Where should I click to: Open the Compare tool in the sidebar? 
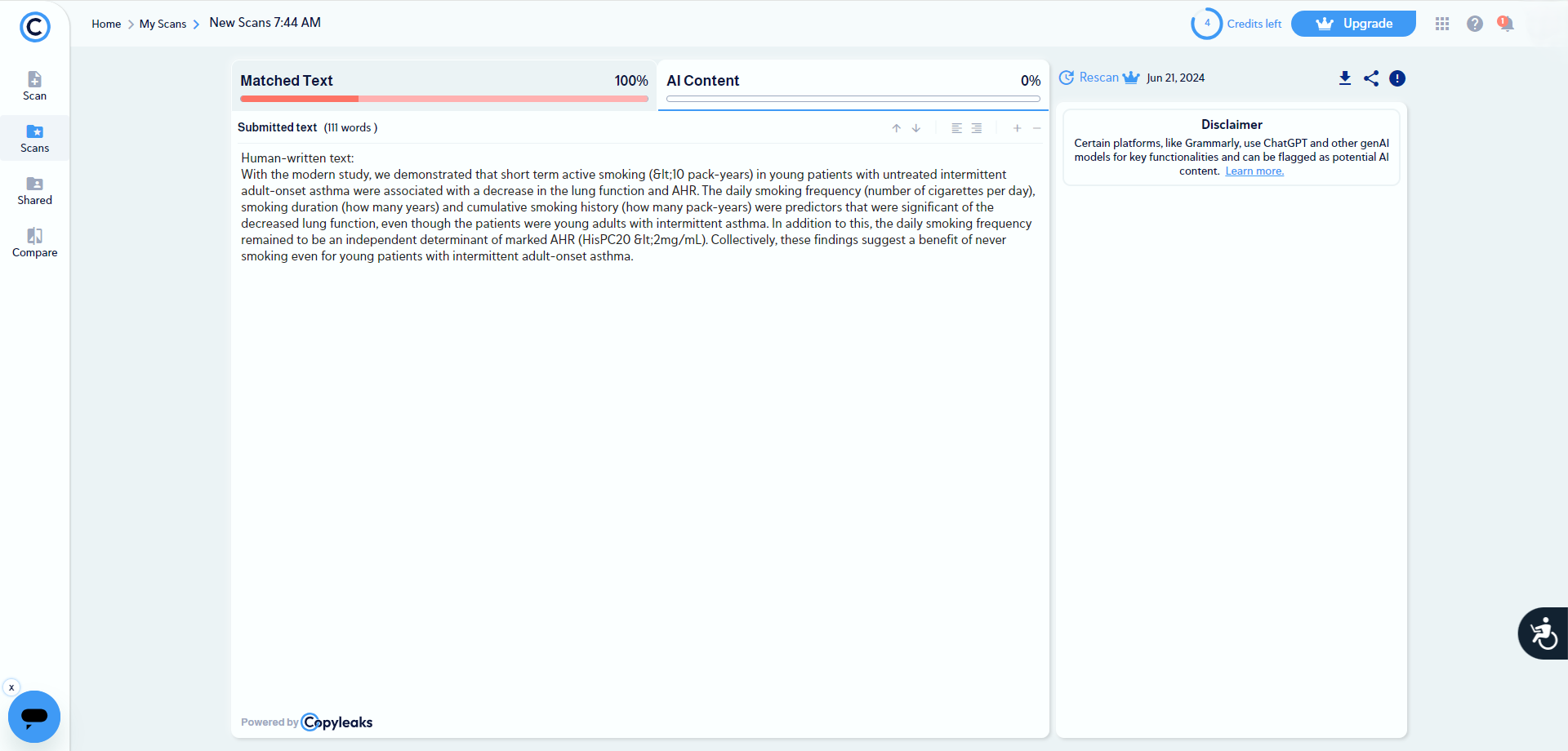tap(34, 242)
